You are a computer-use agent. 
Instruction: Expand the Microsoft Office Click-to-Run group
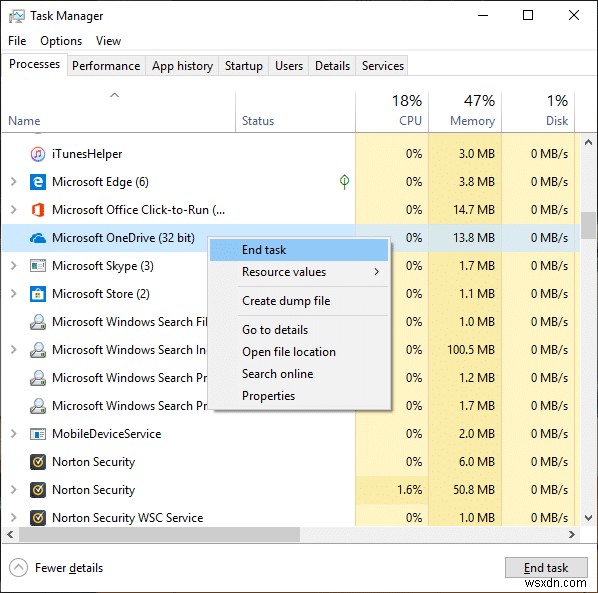click(x=13, y=210)
